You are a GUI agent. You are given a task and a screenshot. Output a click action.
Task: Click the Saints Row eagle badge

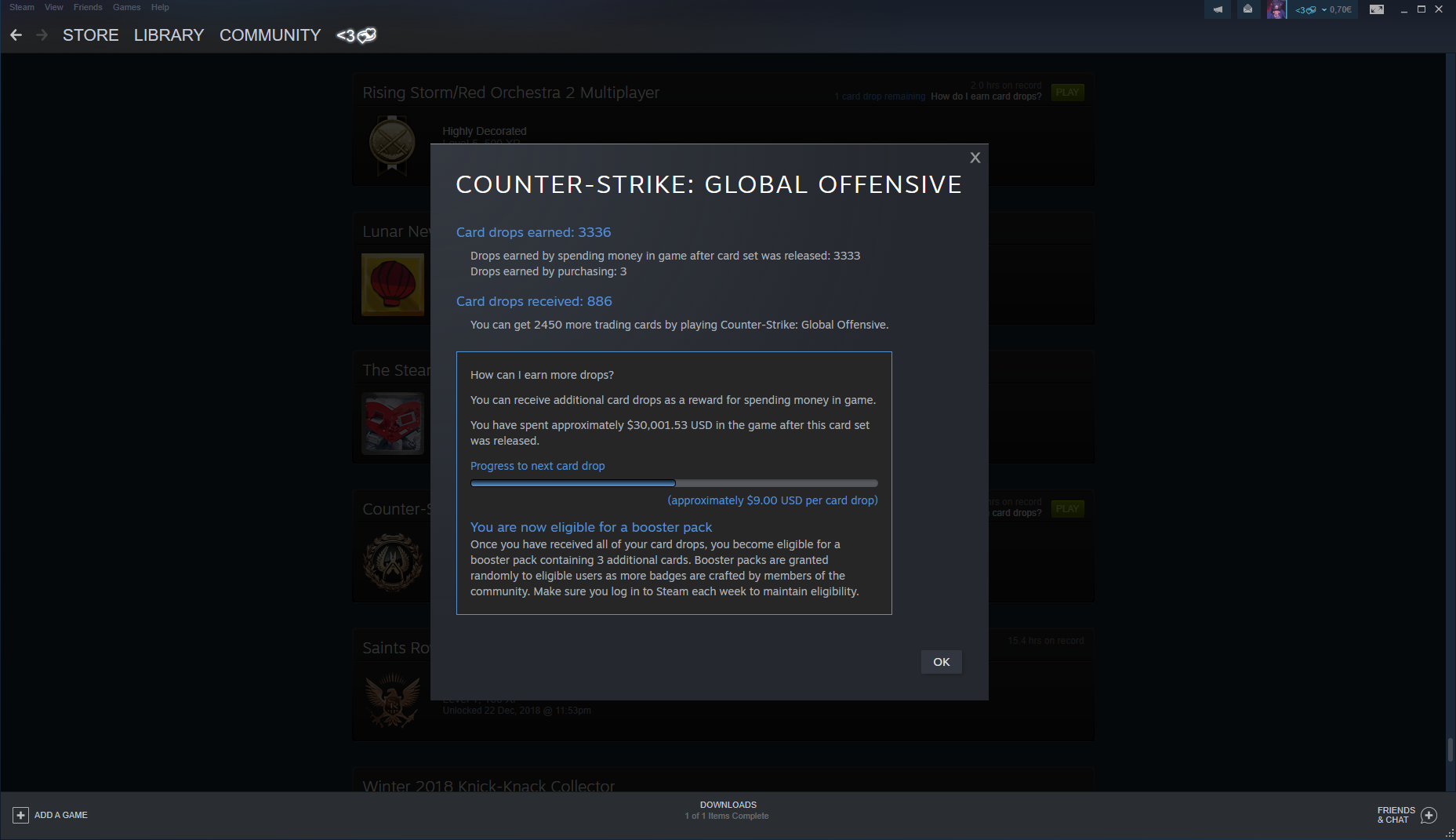393,700
